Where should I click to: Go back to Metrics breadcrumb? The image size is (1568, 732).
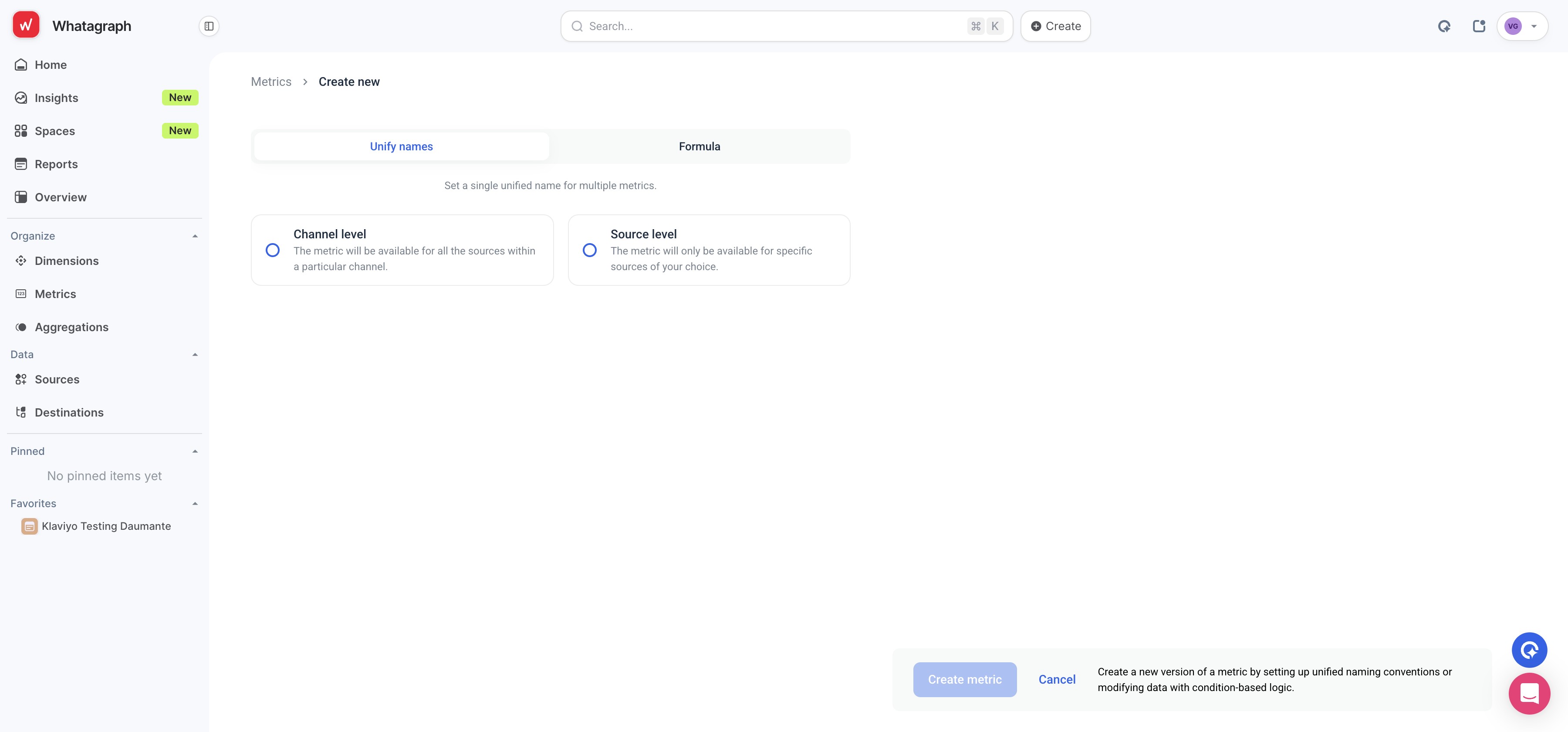pyautogui.click(x=271, y=81)
